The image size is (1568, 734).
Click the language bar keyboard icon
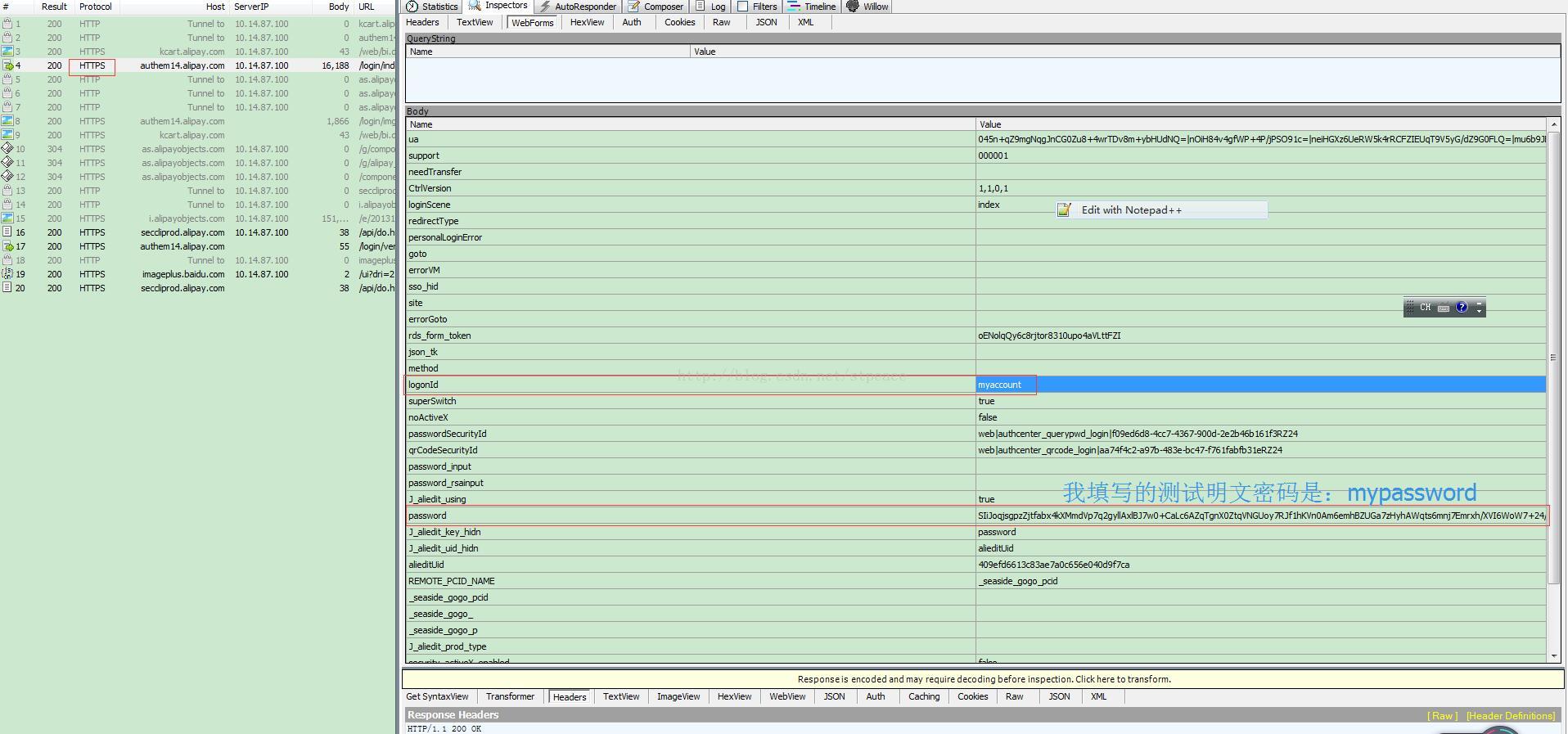(1444, 308)
